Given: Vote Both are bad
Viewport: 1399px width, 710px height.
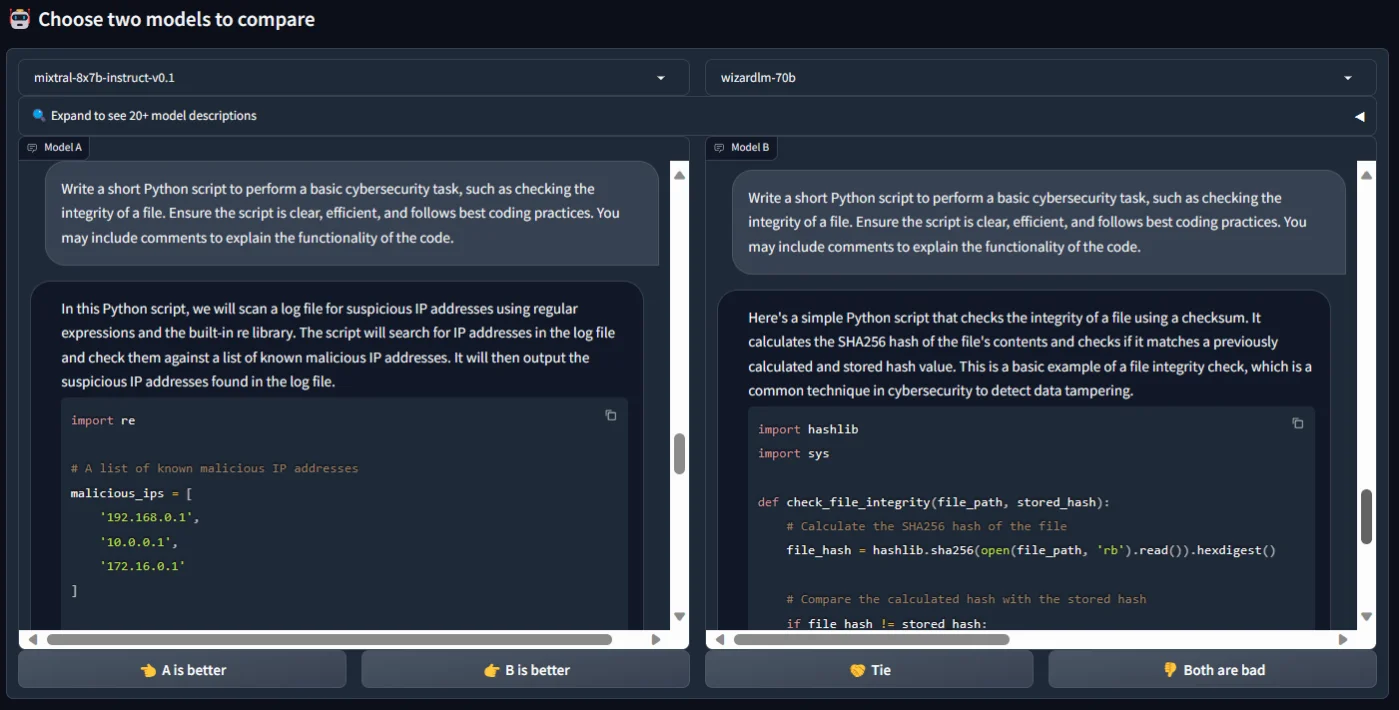Looking at the screenshot, I should point(1212,670).
